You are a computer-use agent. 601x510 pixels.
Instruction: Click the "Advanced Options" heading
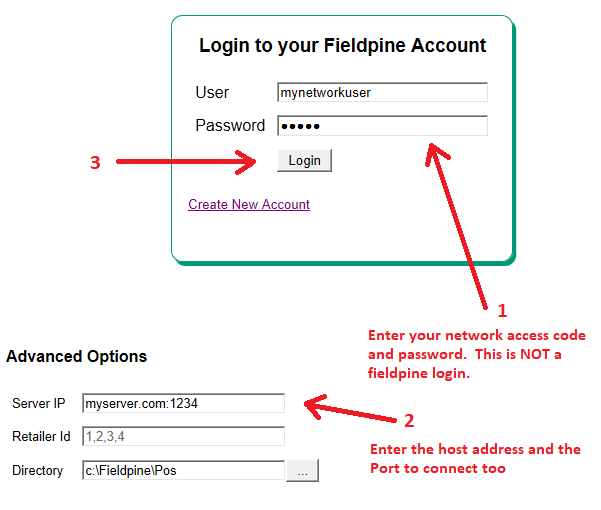(76, 357)
